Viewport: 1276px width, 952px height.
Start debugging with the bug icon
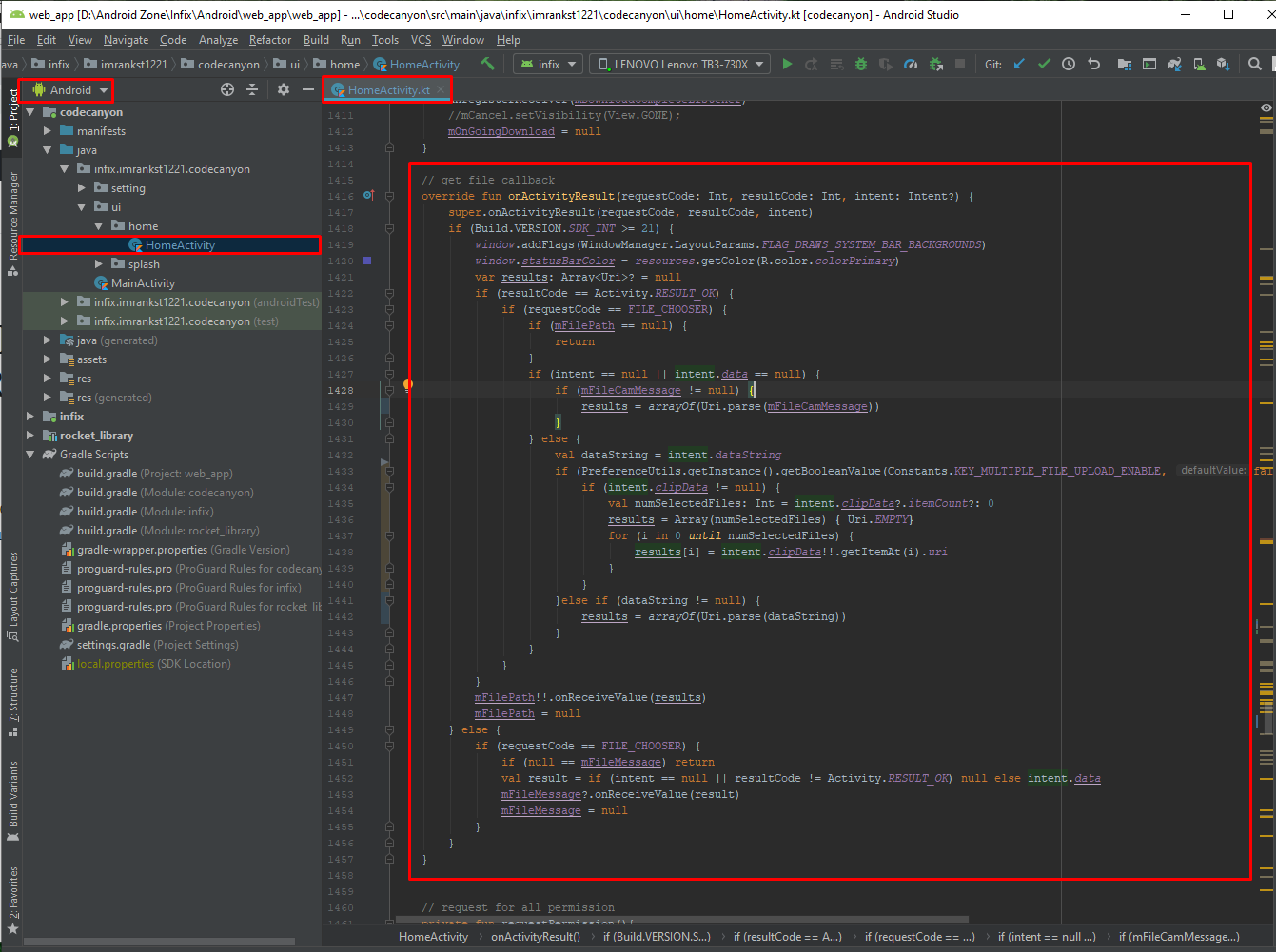click(x=861, y=64)
